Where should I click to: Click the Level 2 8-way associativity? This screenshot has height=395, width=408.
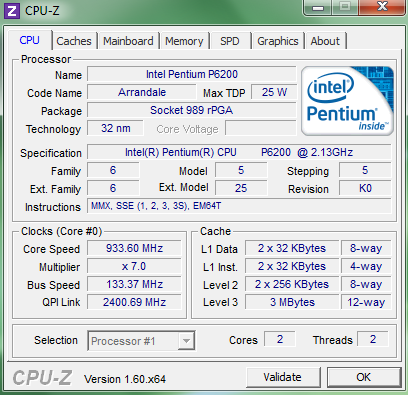(366, 284)
